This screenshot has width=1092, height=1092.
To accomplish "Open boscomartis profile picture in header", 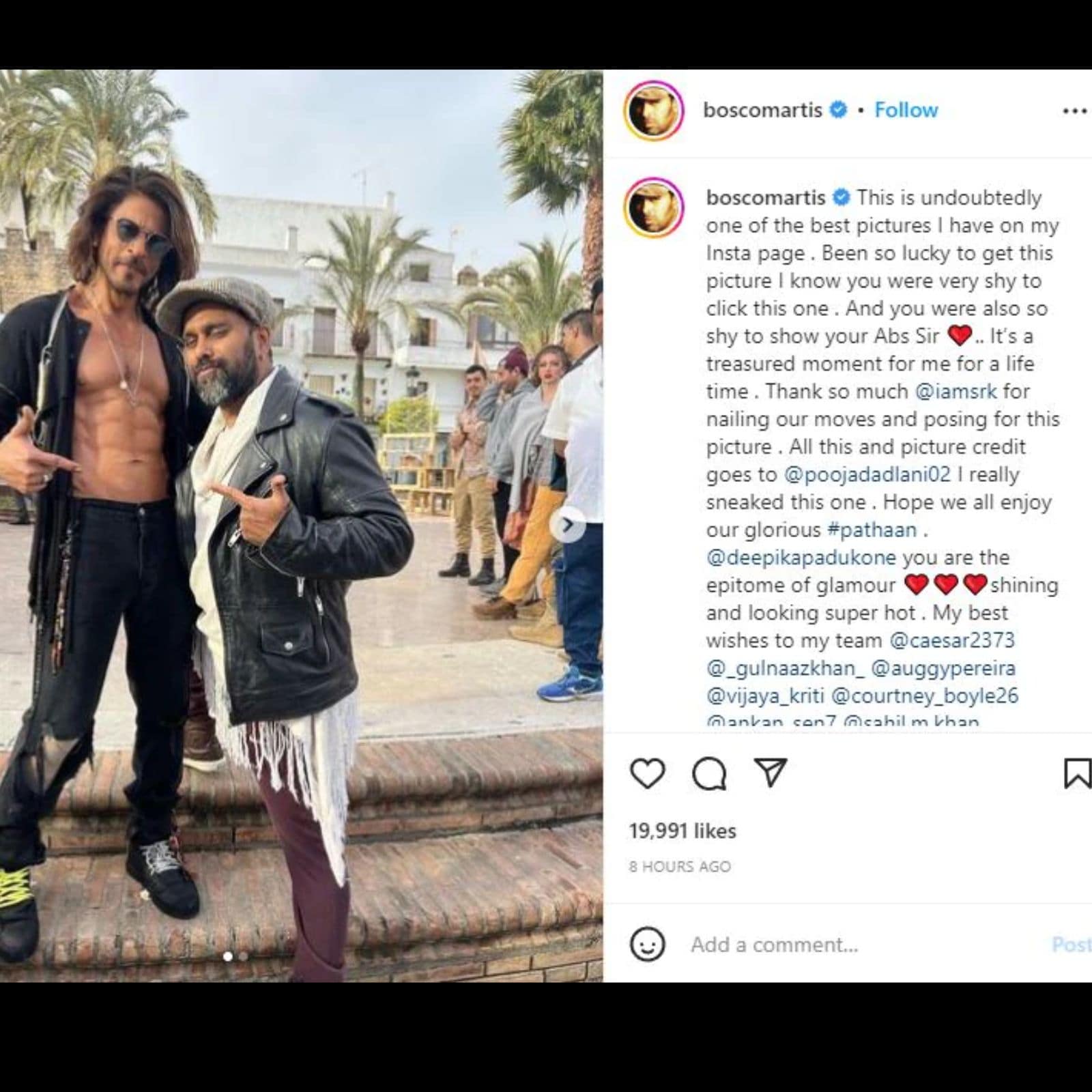I will point(654,111).
